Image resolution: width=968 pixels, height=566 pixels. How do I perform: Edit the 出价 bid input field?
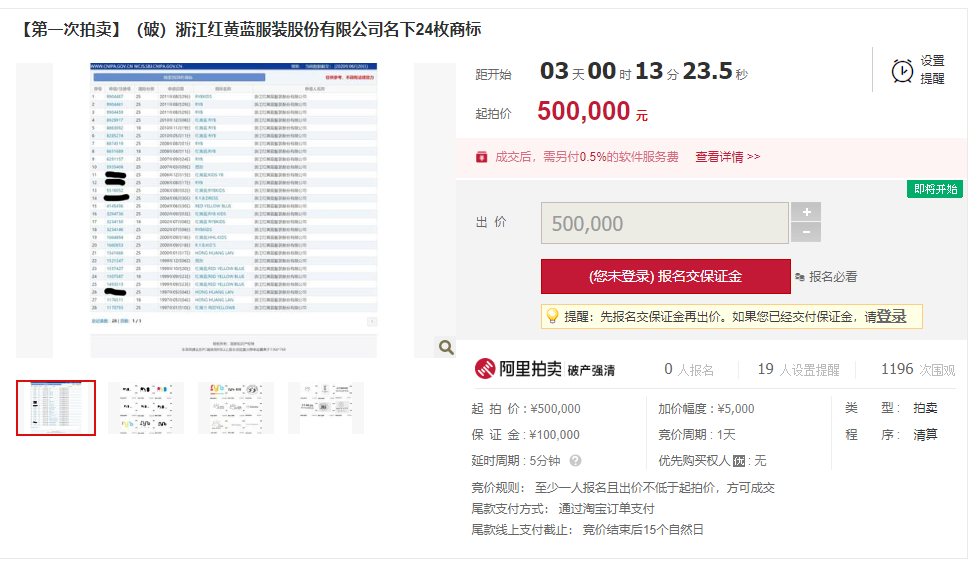[x=665, y=223]
